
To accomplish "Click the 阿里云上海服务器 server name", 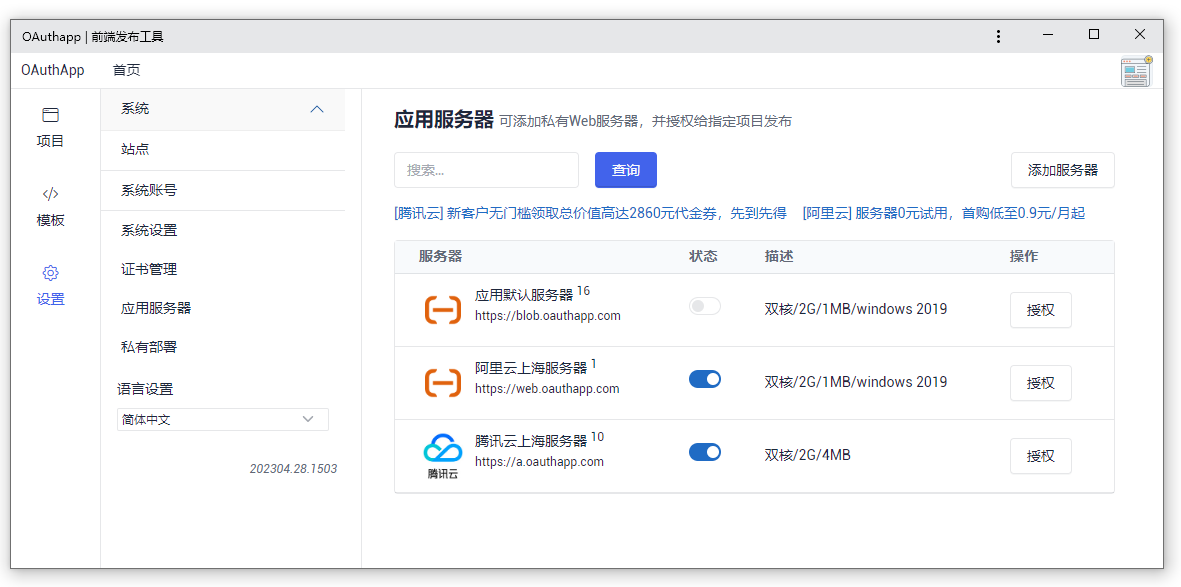I will click(x=531, y=368).
